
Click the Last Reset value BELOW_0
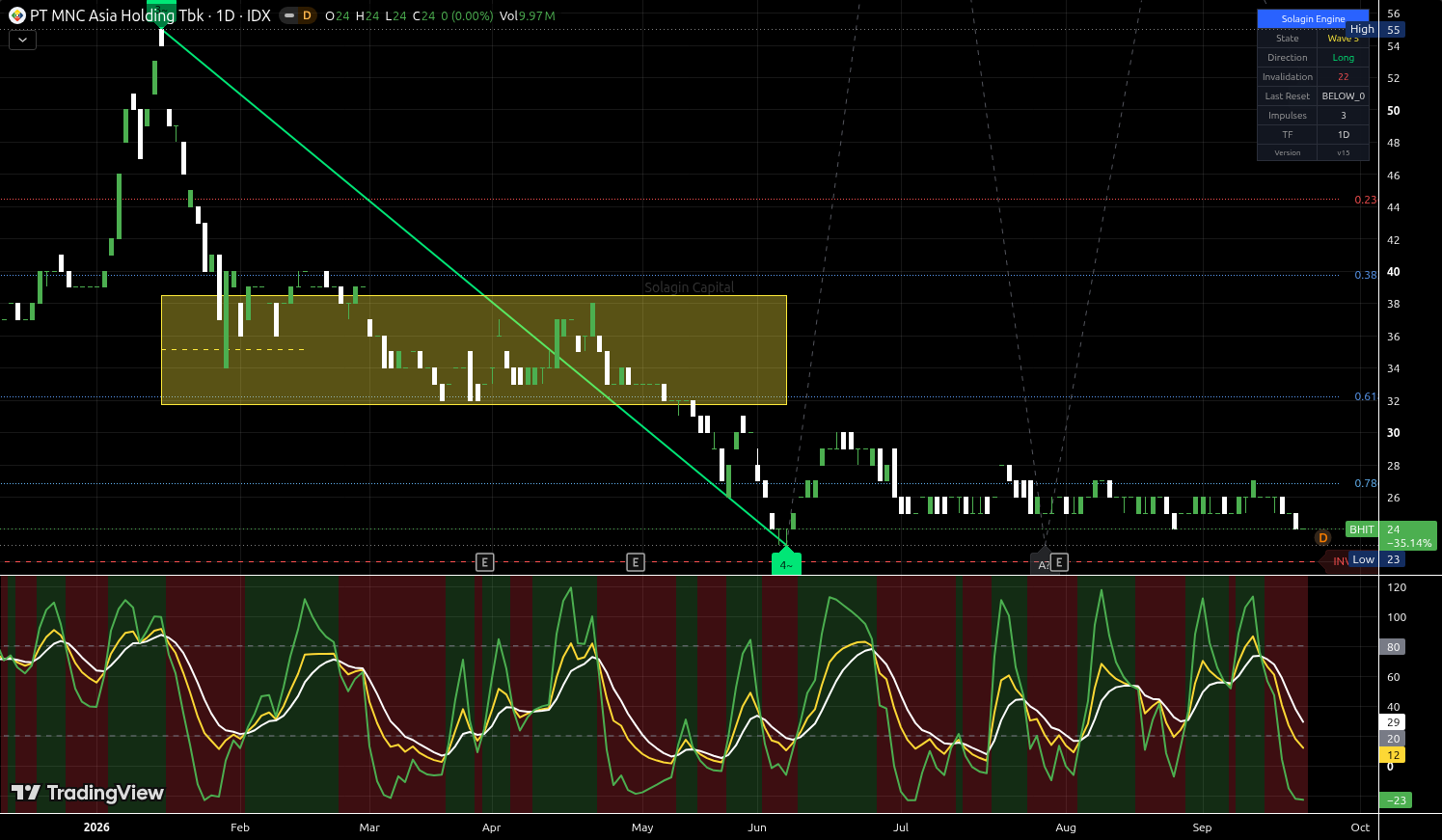1343,96
